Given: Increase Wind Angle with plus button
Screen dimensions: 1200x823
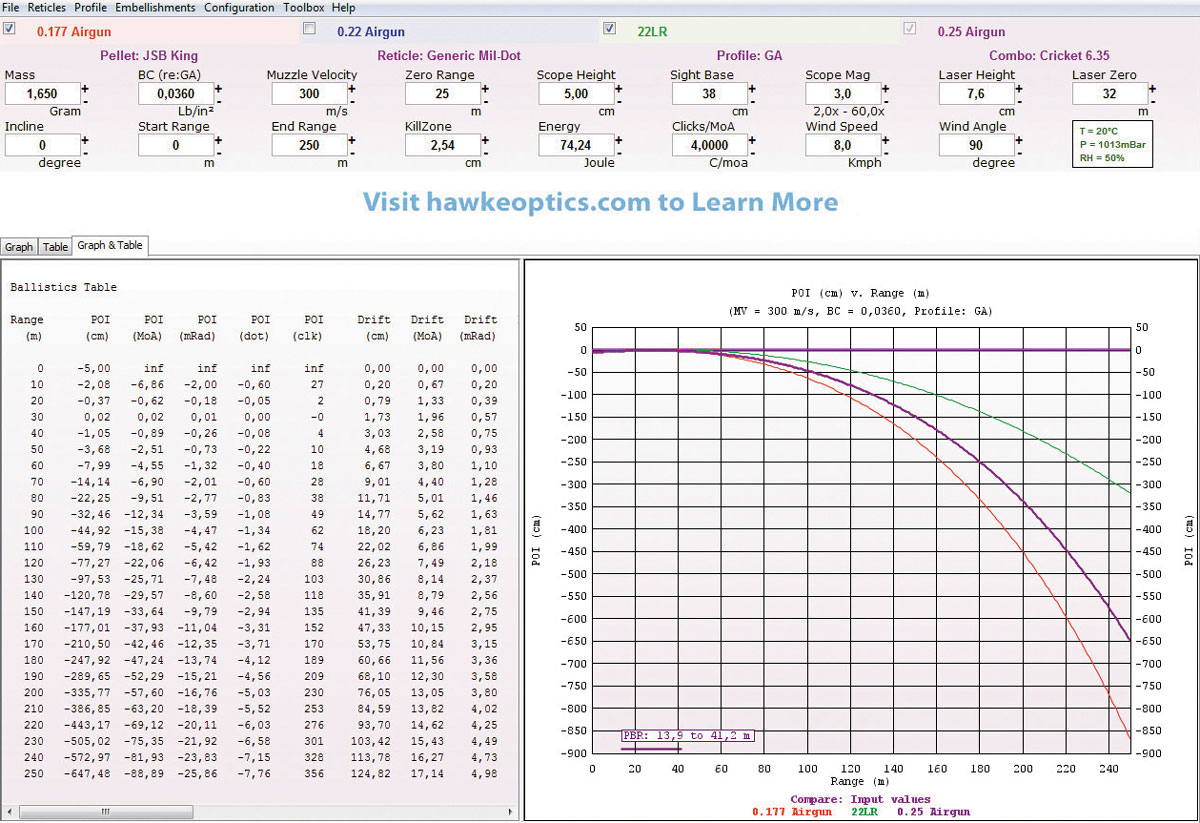Looking at the screenshot, I should click(1018, 139).
